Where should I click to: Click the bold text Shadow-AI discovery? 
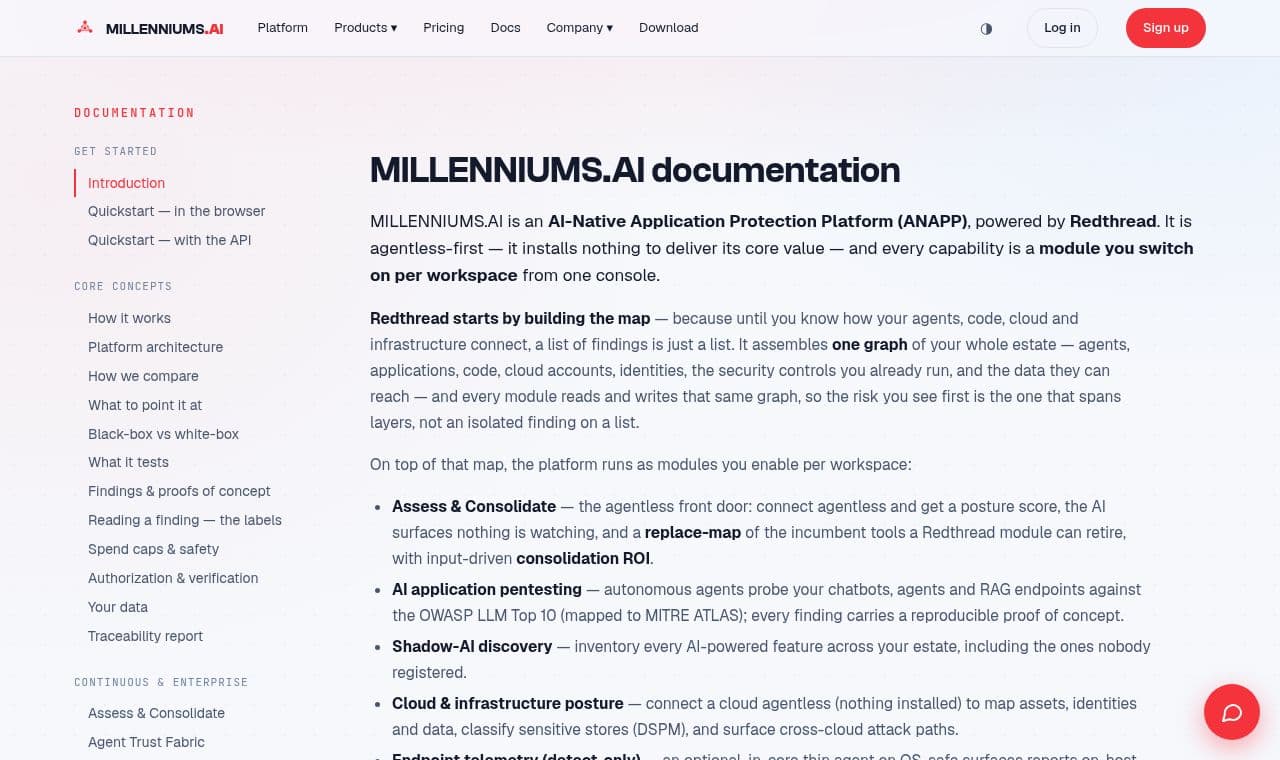point(472,646)
